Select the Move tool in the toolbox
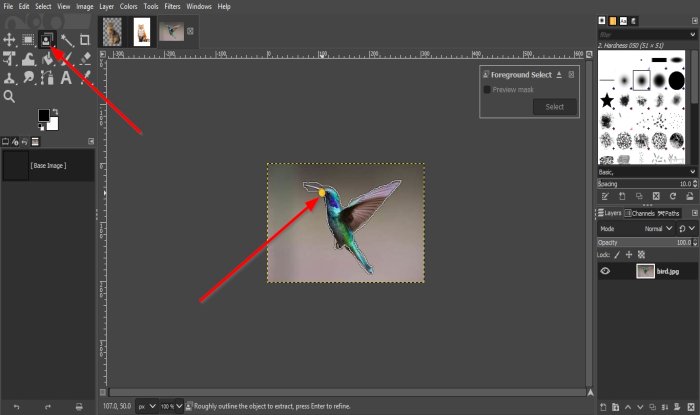The image size is (700, 415). point(9,40)
